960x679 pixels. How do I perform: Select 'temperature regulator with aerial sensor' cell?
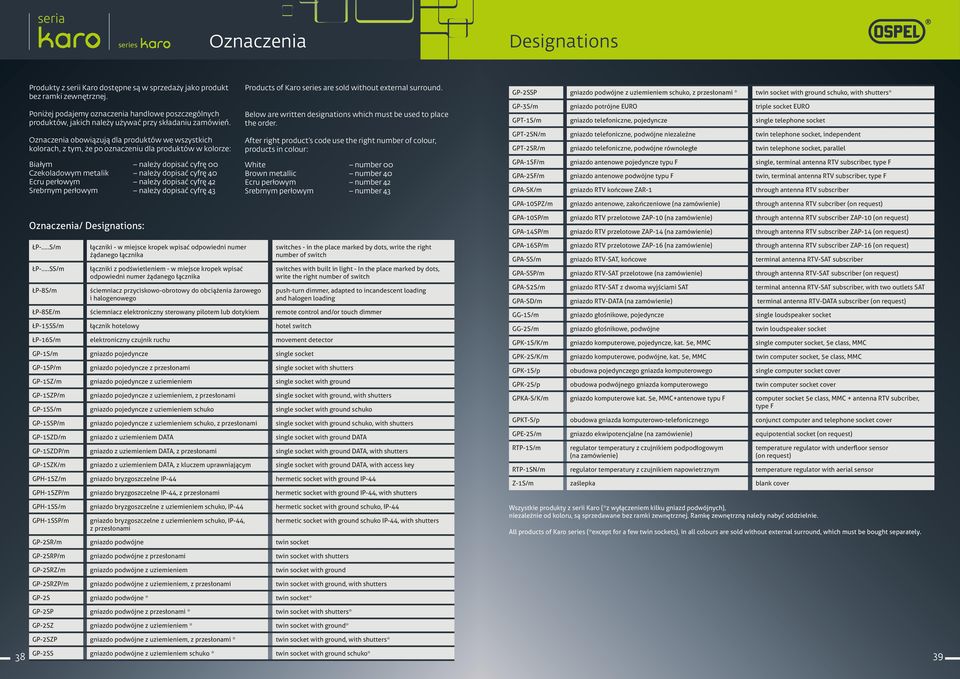coord(843,470)
